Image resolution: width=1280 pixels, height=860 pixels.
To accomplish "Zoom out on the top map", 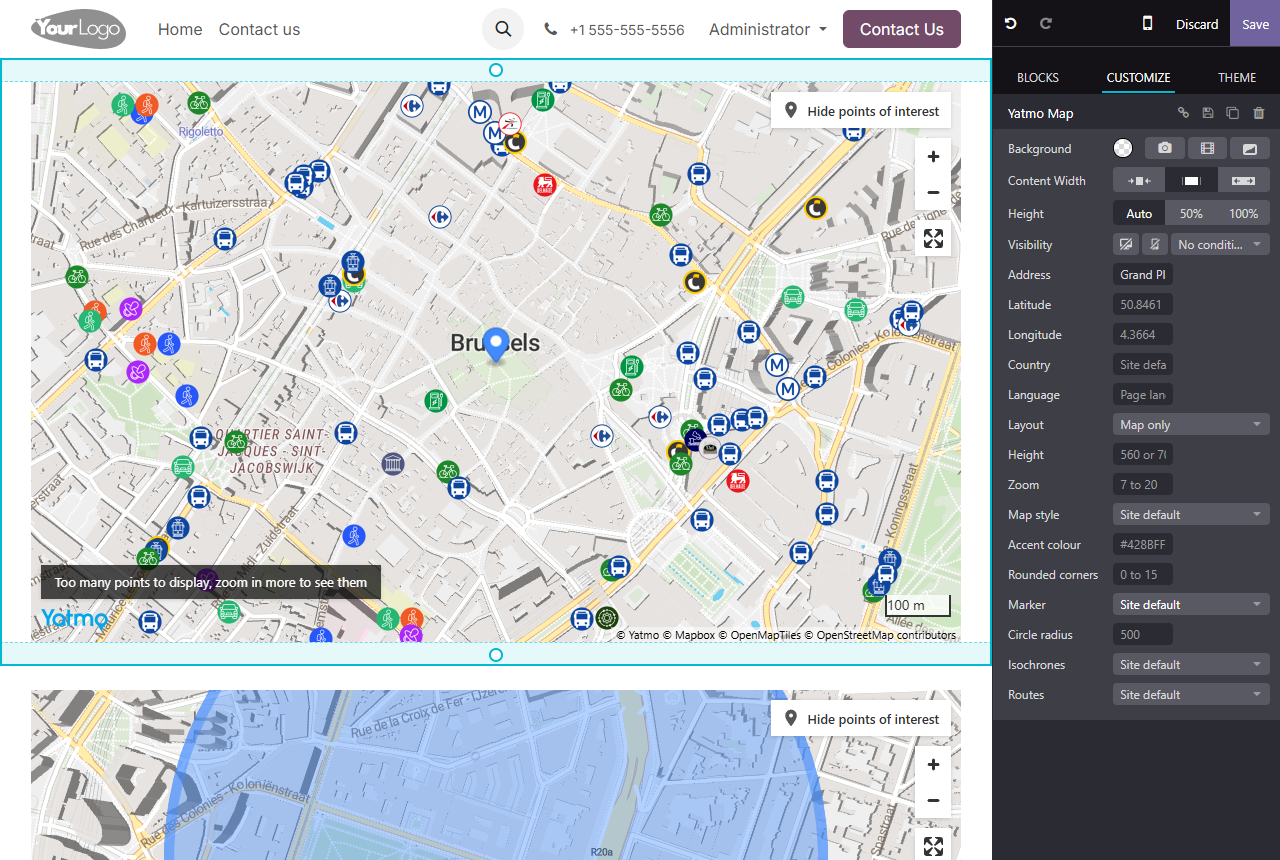I will click(x=933, y=192).
